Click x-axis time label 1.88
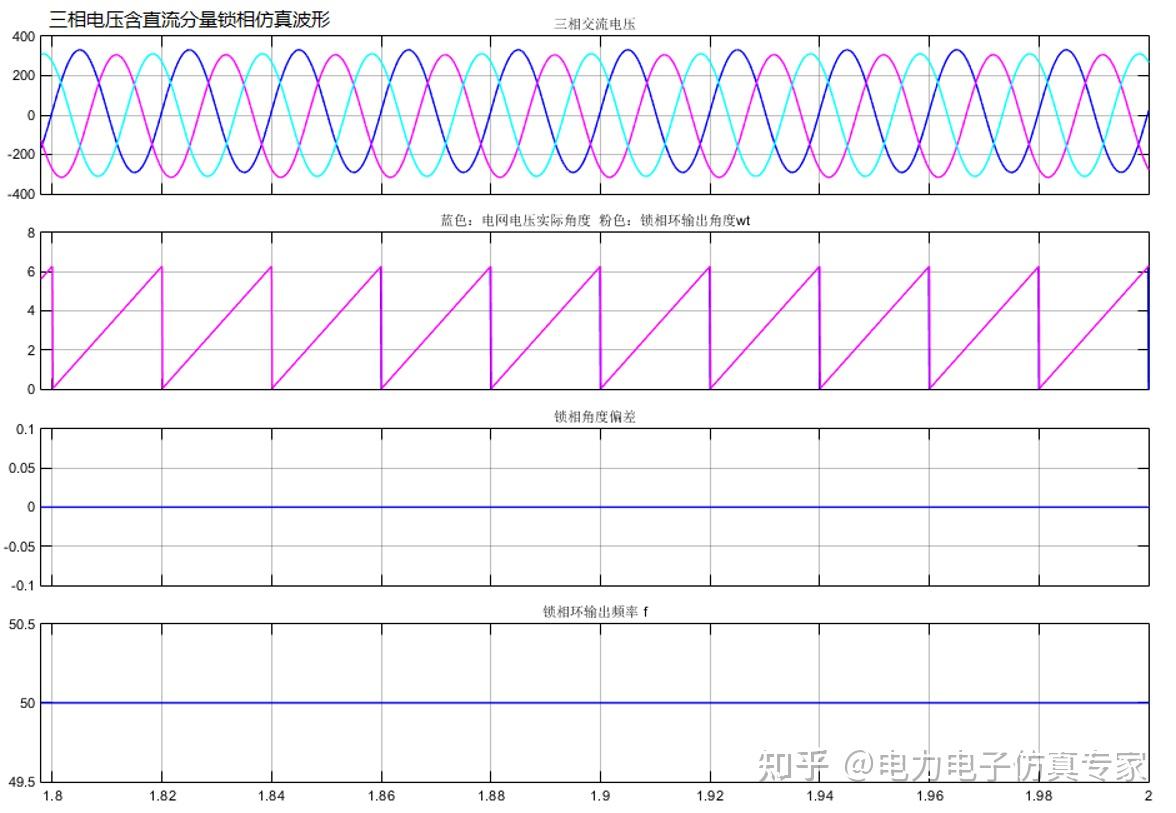 (490, 796)
